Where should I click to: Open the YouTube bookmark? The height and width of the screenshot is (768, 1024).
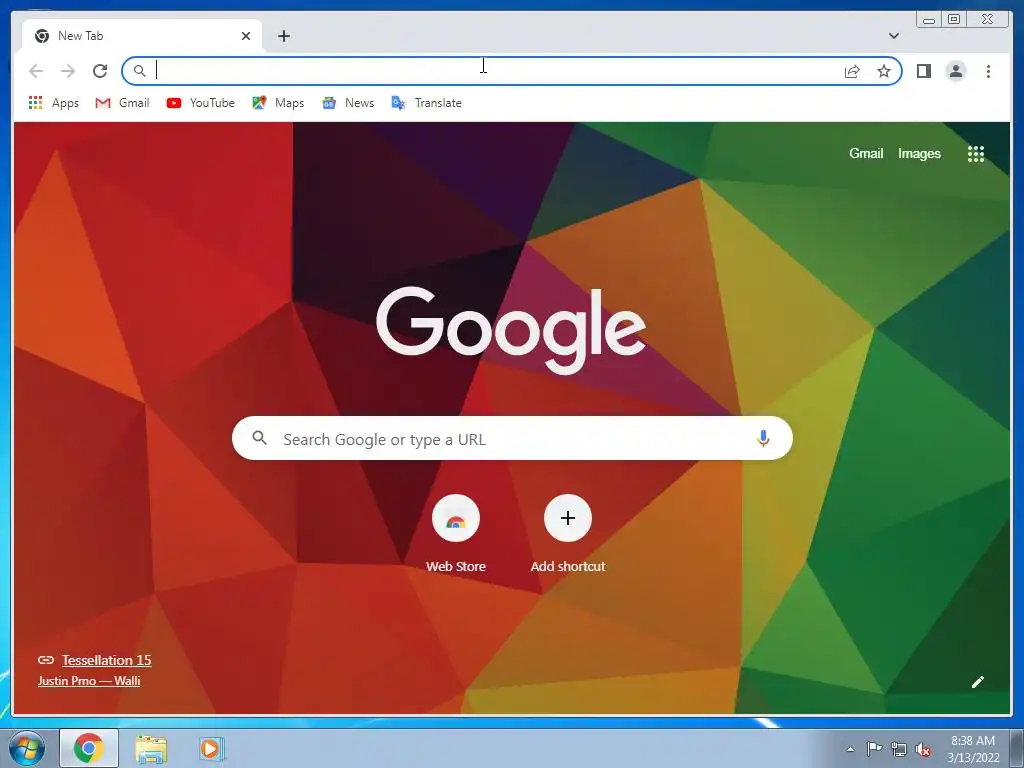[200, 103]
